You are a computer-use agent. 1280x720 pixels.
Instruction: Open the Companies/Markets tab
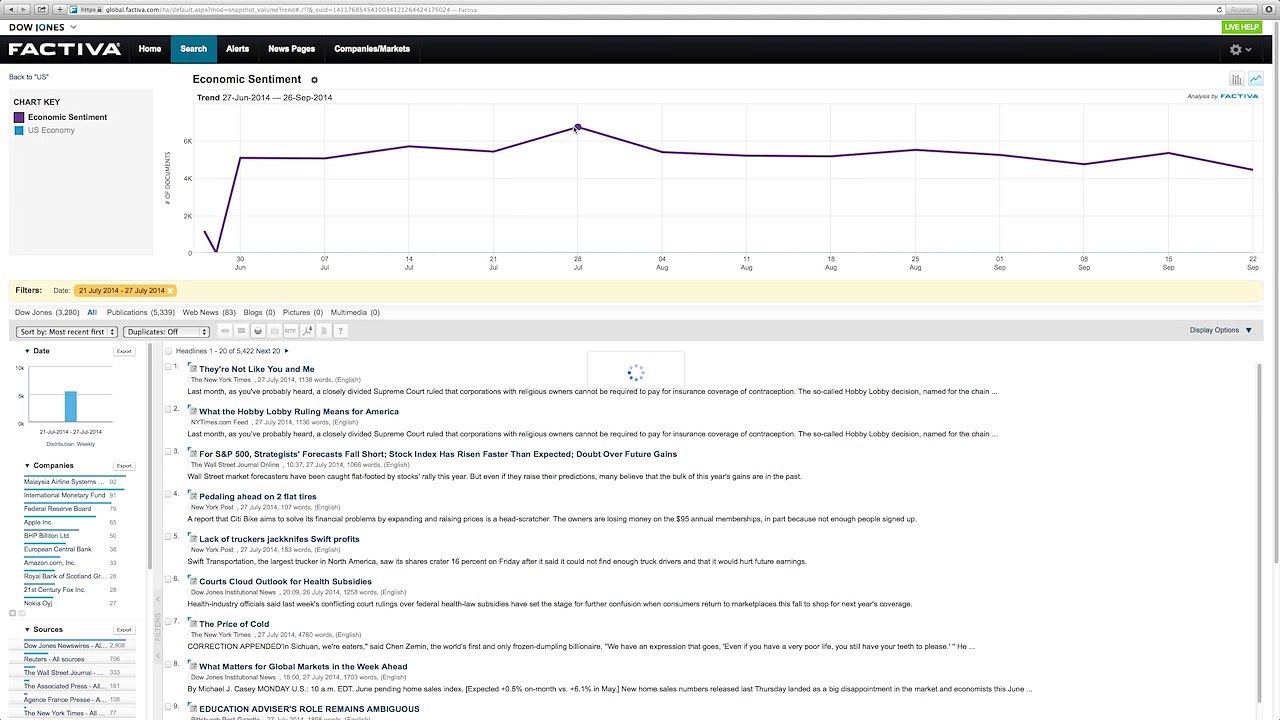372,49
